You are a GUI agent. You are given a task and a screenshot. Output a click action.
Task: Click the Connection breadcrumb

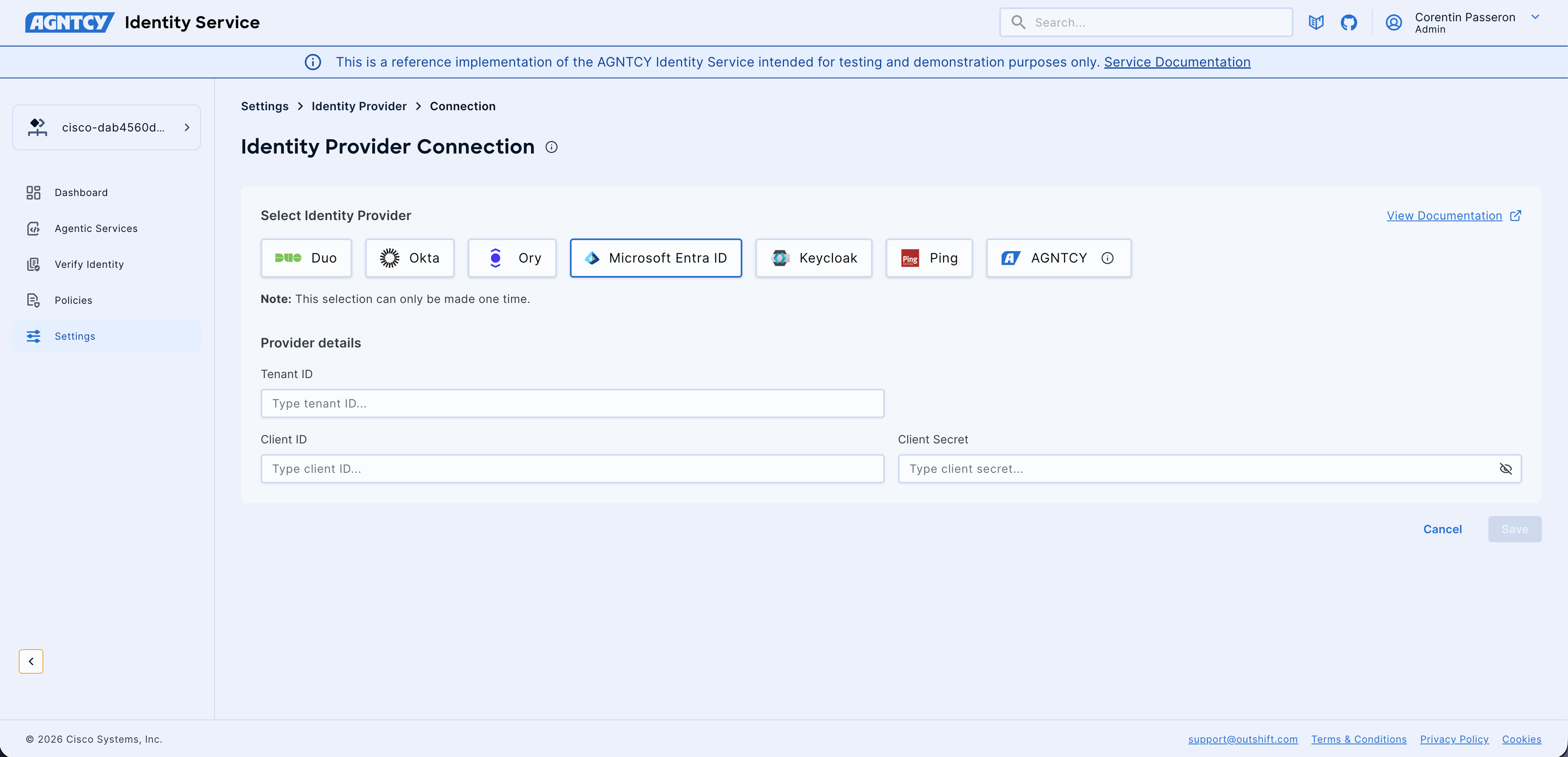[x=462, y=106]
